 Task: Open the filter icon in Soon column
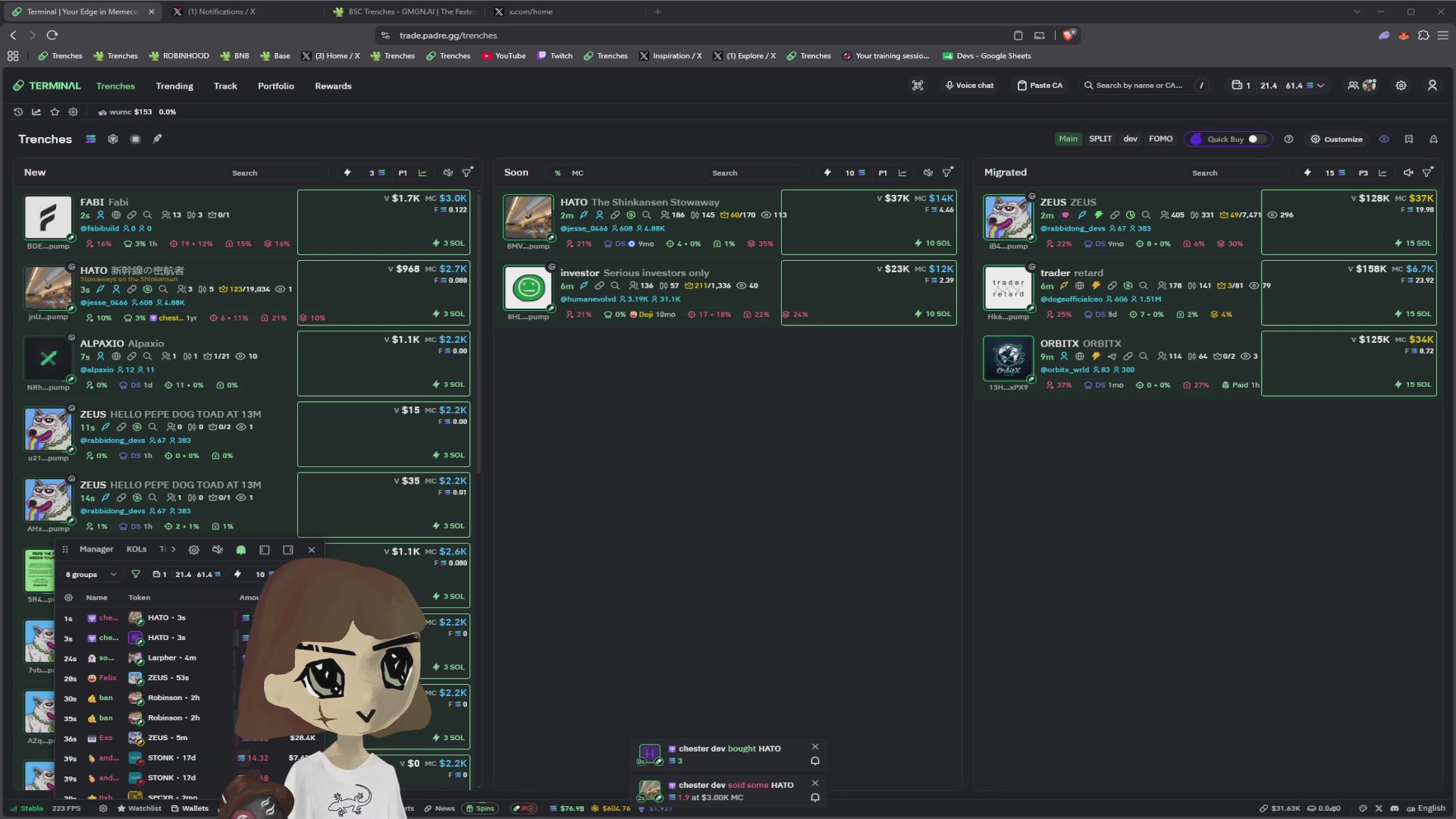pos(947,173)
